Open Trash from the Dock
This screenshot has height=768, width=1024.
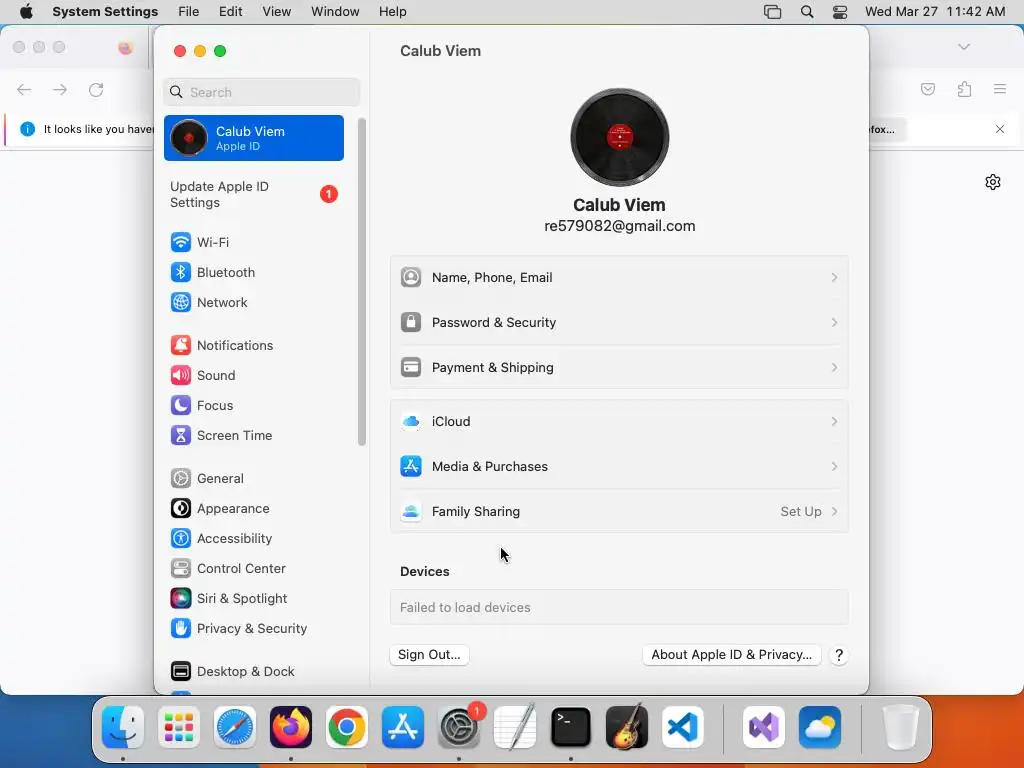coord(901,727)
